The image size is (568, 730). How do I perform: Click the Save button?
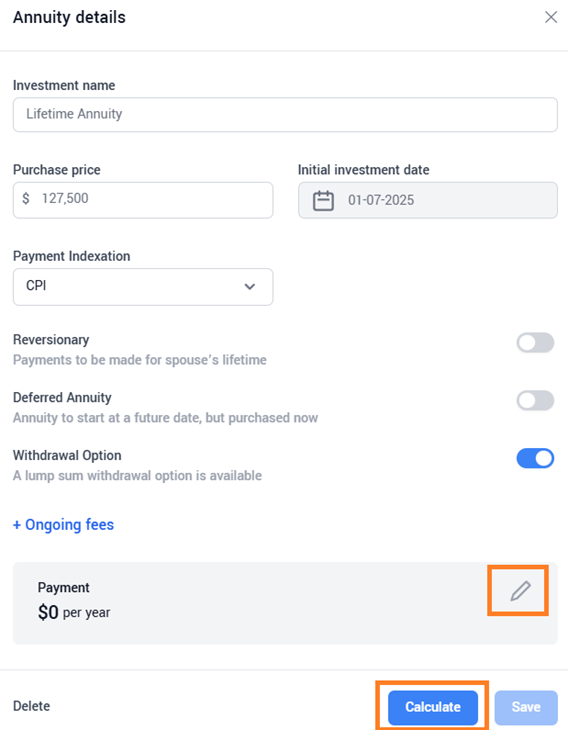tap(526, 707)
